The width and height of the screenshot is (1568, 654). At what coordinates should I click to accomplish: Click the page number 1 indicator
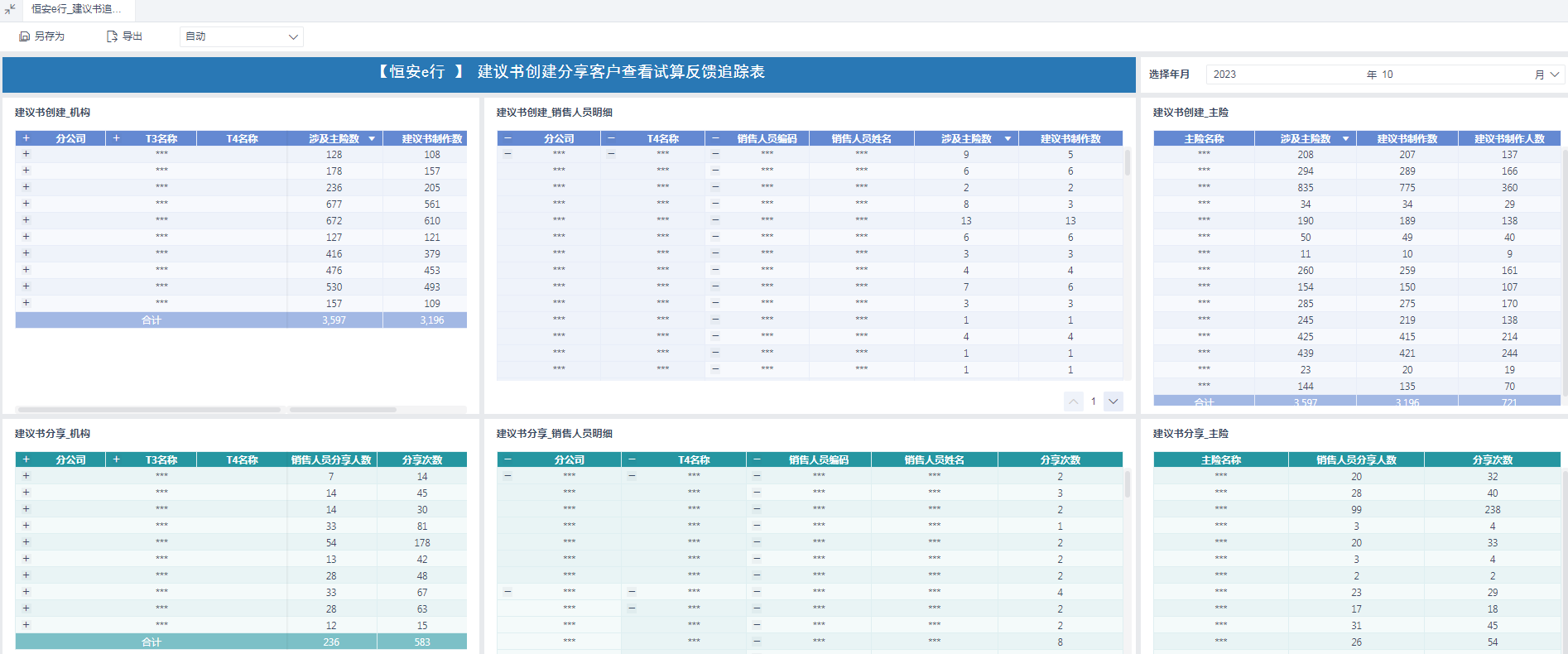(1094, 402)
